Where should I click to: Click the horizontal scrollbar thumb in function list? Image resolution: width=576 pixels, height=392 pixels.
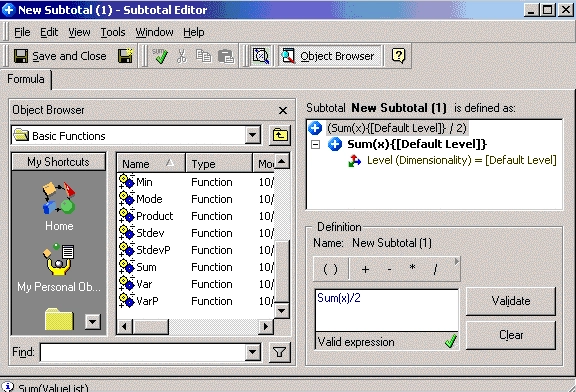151,326
